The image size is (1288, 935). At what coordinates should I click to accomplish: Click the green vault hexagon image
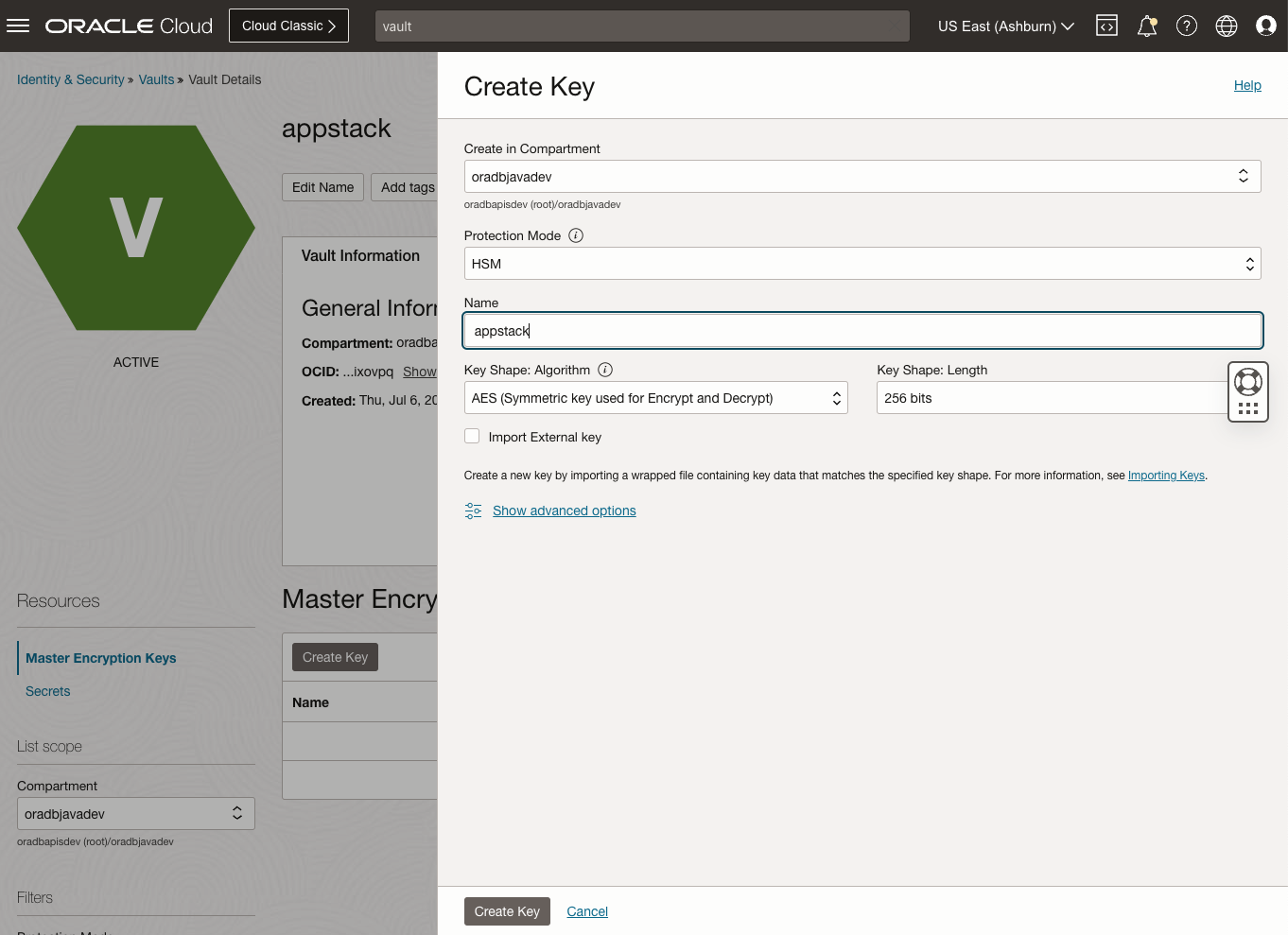point(136,228)
